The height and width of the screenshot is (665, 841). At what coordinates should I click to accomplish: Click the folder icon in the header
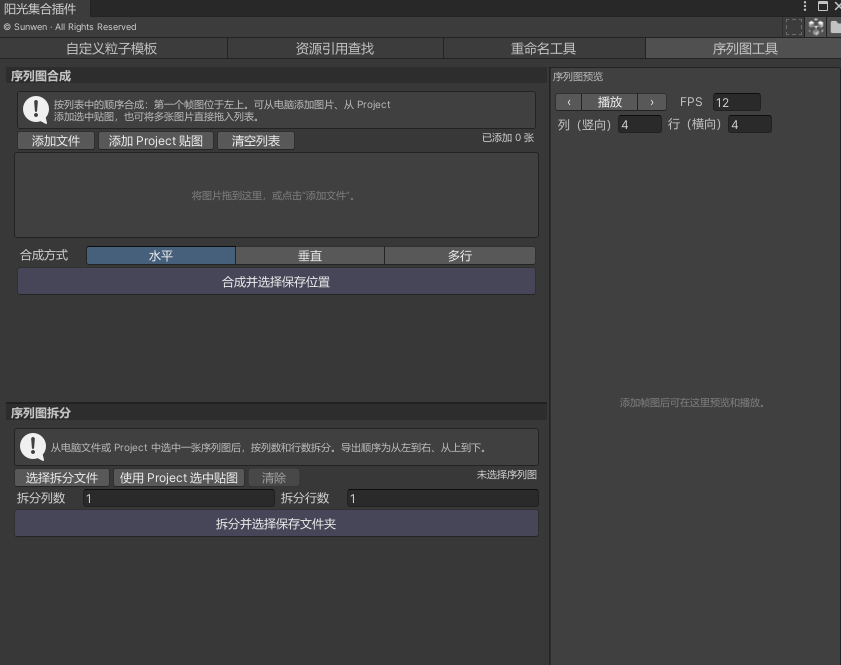(x=836, y=27)
